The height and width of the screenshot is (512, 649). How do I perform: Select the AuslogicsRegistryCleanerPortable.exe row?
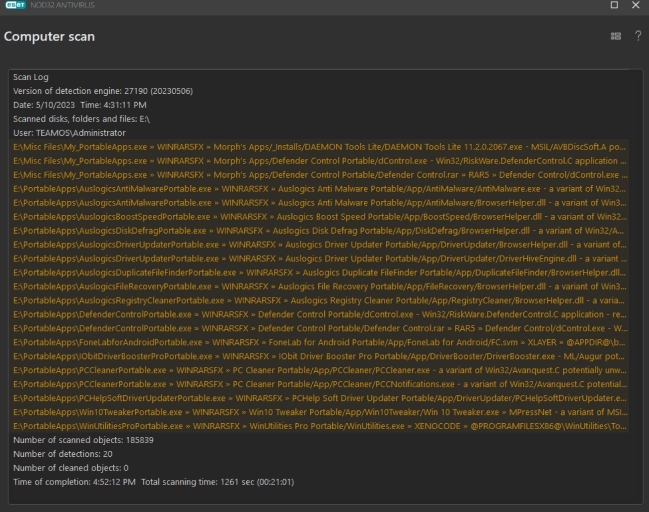[x=320, y=300]
